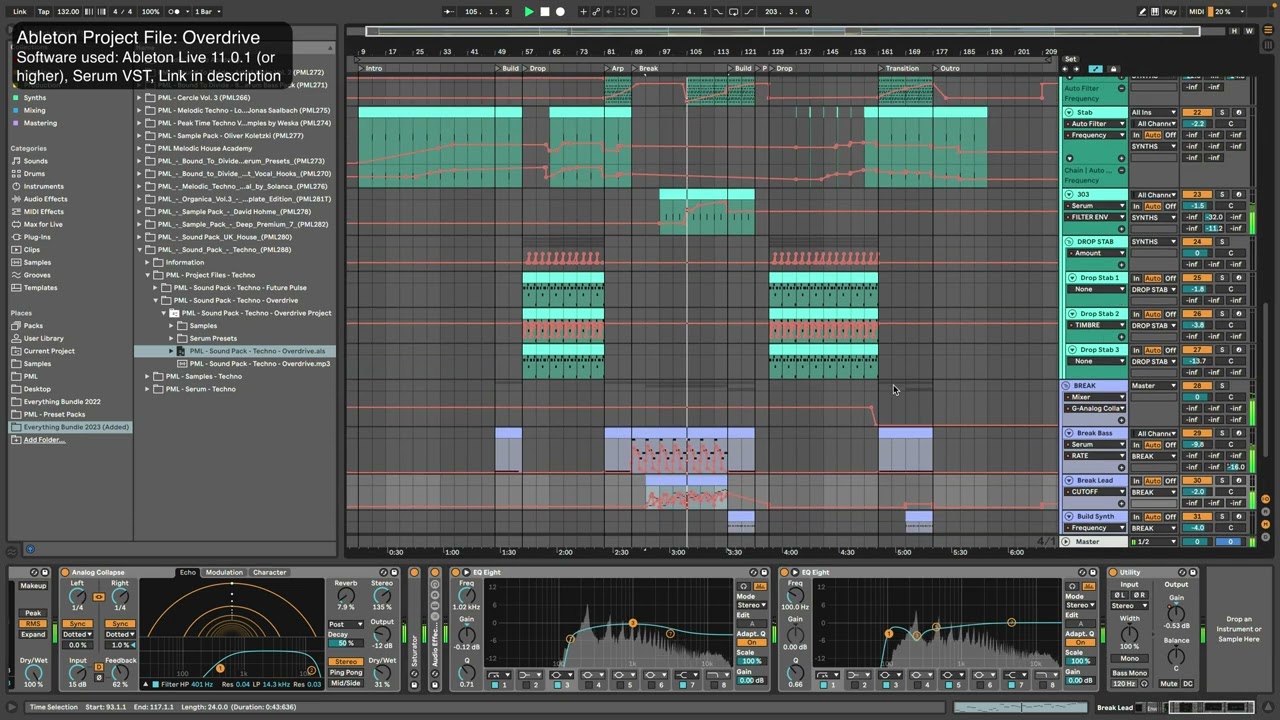Toggle Utility Mono button

[1129, 660]
